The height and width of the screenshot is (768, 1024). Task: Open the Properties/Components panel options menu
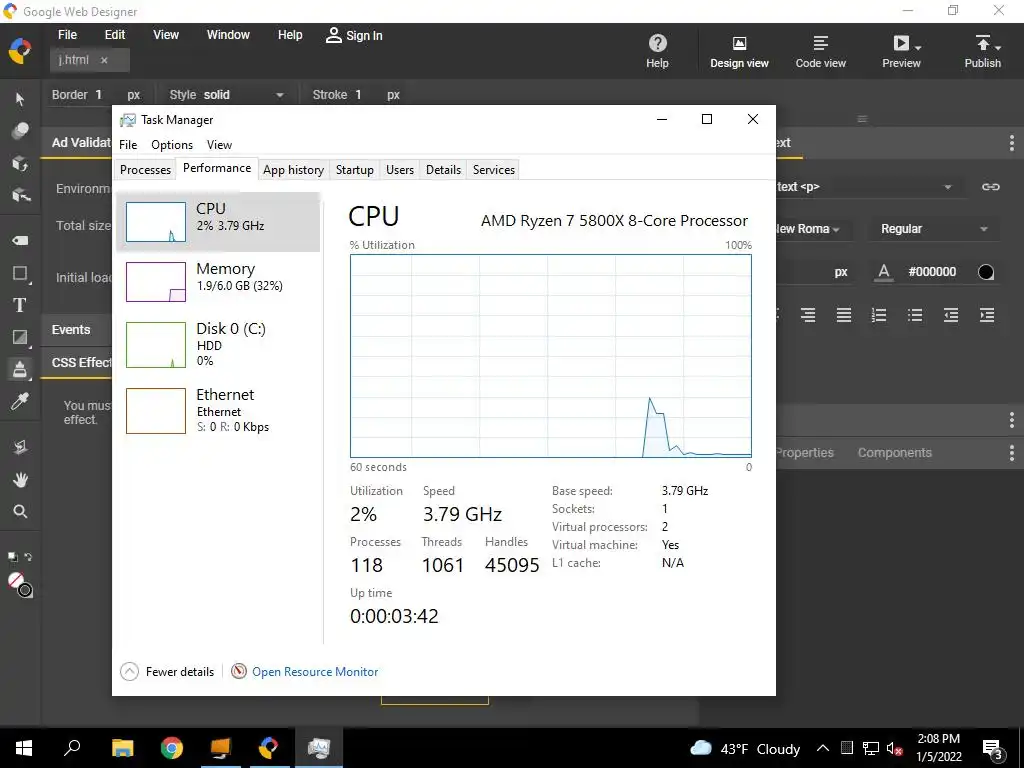(x=1011, y=453)
